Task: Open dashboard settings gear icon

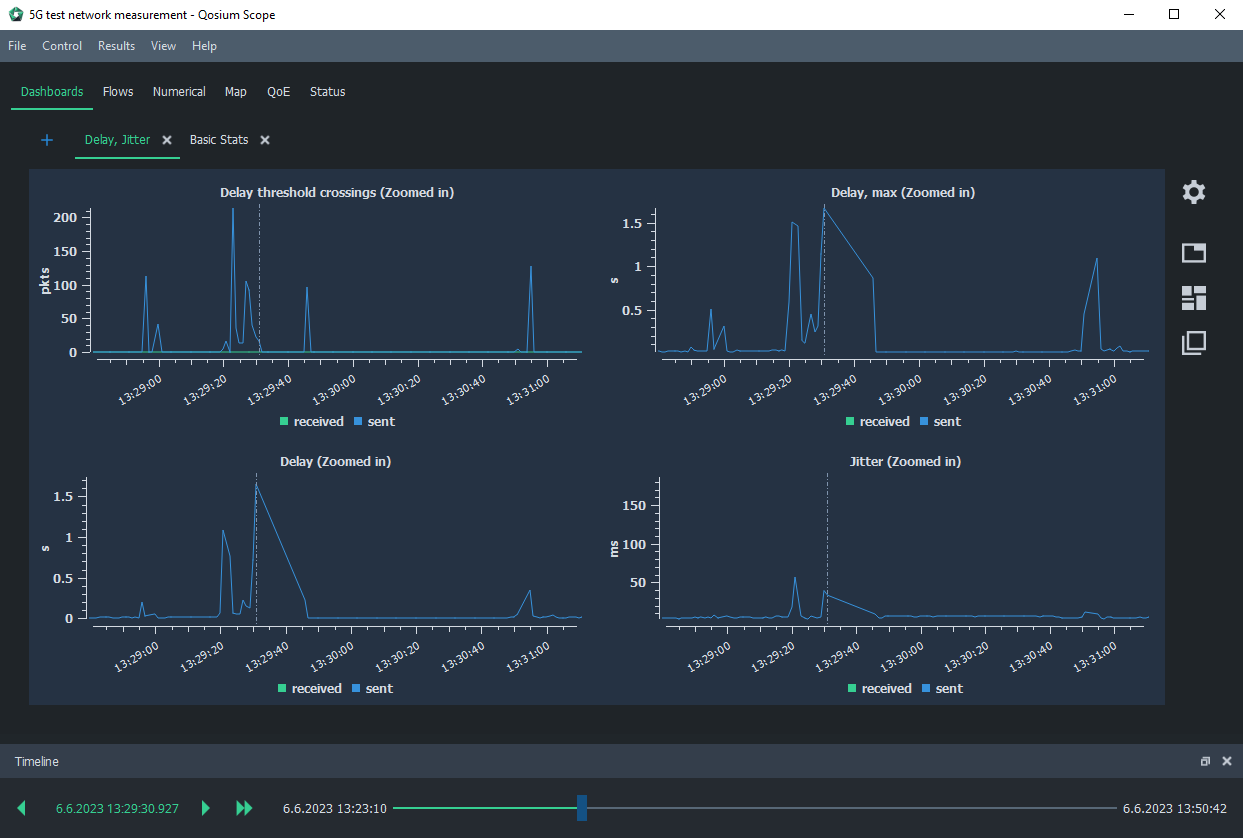Action: tap(1193, 193)
